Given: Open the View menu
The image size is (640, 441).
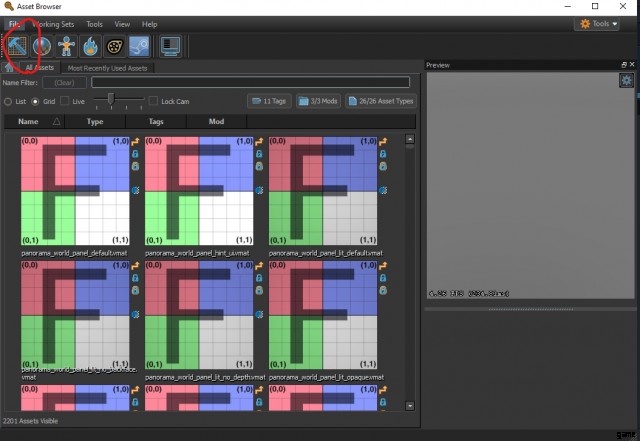Looking at the screenshot, I should pos(122,23).
